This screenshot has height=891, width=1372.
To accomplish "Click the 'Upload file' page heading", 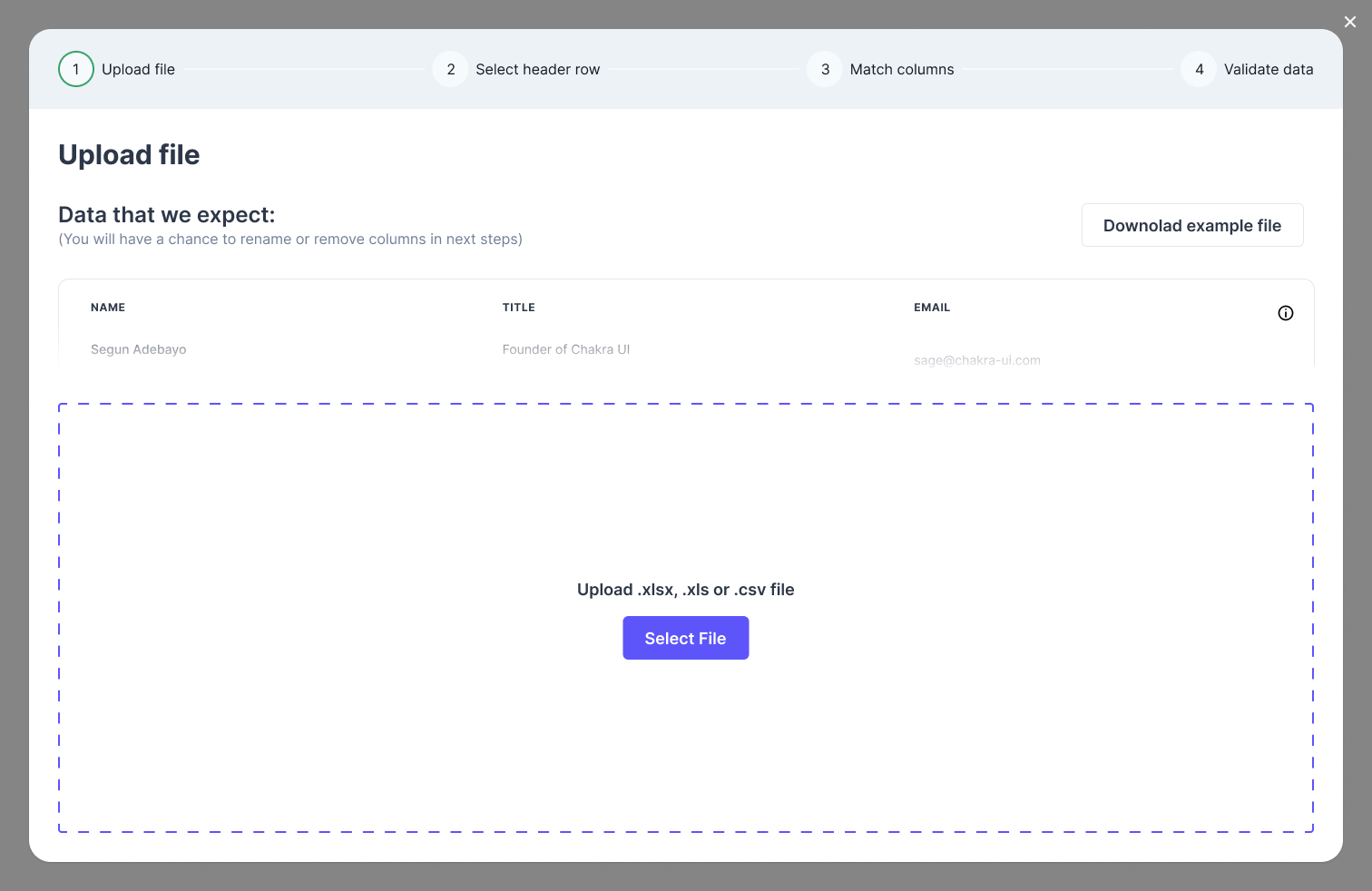I will (129, 155).
